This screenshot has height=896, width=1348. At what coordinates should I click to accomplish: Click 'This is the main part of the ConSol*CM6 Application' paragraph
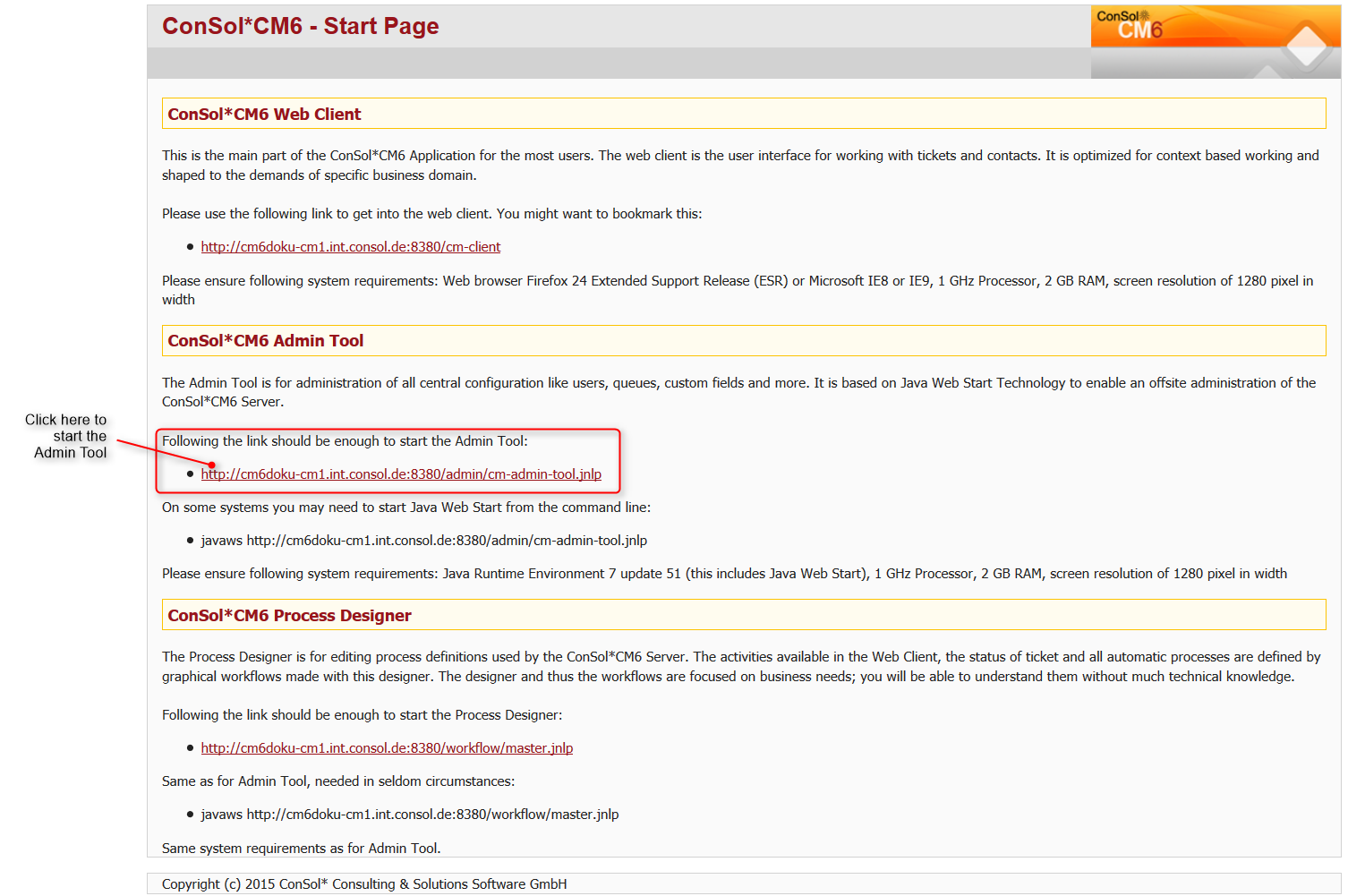pos(740,166)
